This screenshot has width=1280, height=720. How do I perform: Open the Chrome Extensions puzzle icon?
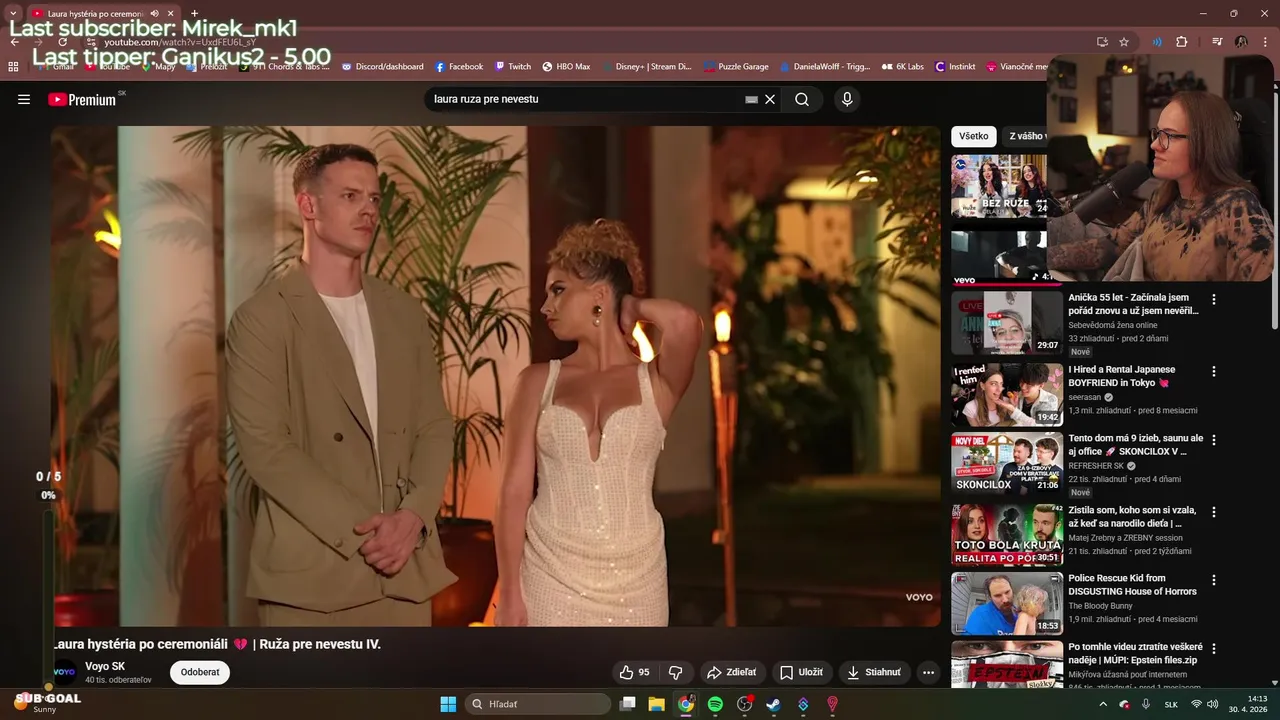pos(1181,42)
